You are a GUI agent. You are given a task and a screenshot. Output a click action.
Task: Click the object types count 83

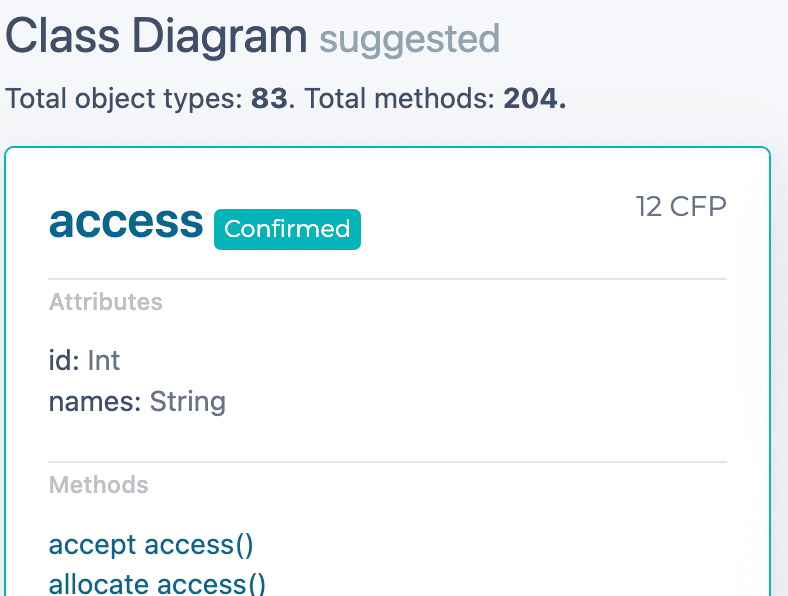[x=269, y=98]
